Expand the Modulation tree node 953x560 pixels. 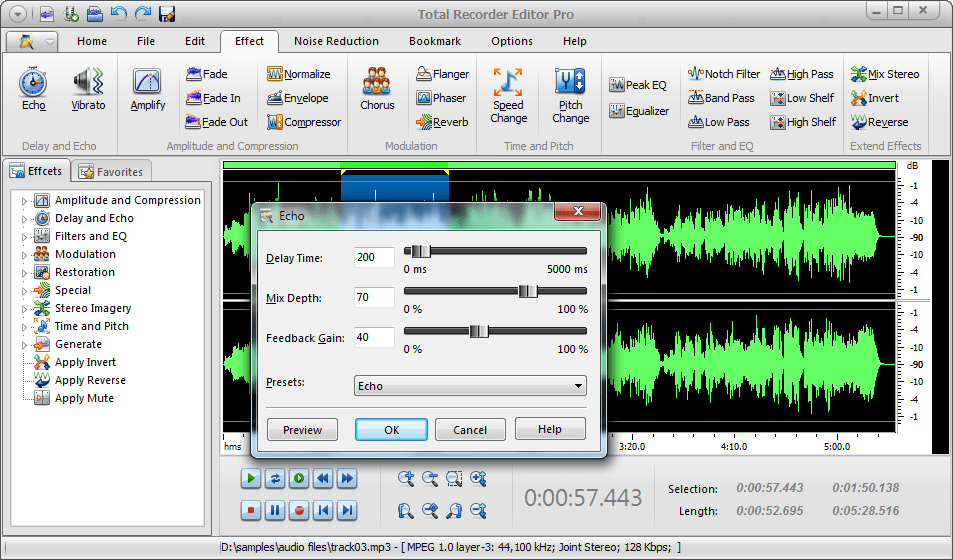tap(24, 255)
